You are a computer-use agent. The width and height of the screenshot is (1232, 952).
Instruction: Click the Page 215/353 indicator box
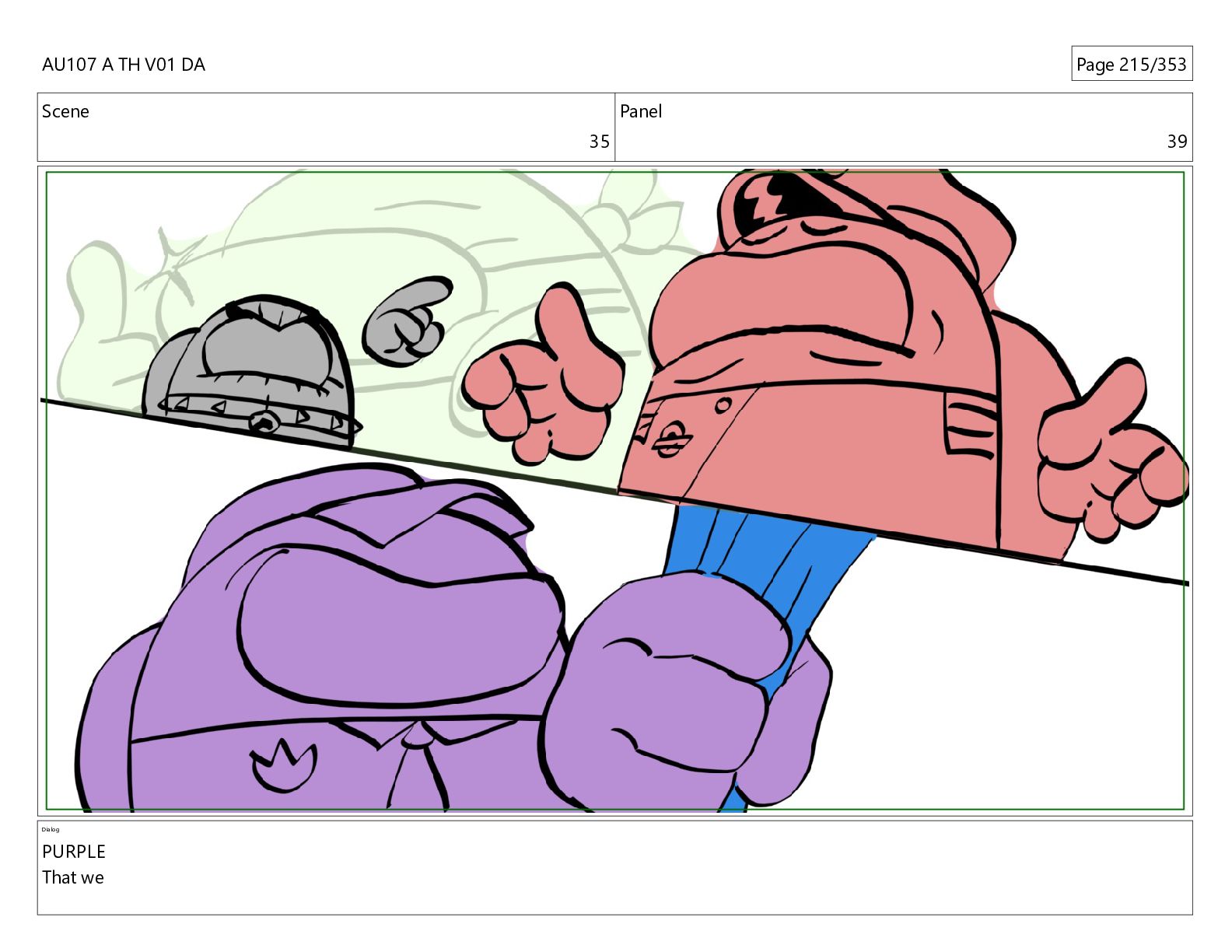(1132, 64)
